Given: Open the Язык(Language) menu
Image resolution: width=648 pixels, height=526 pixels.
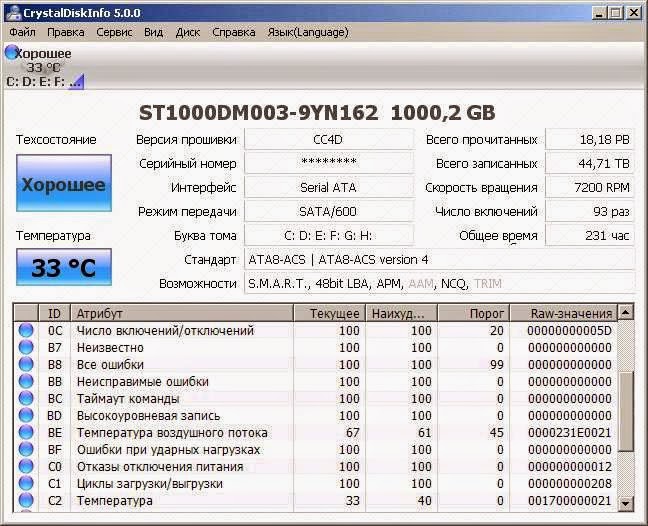Looking at the screenshot, I should (x=308, y=32).
